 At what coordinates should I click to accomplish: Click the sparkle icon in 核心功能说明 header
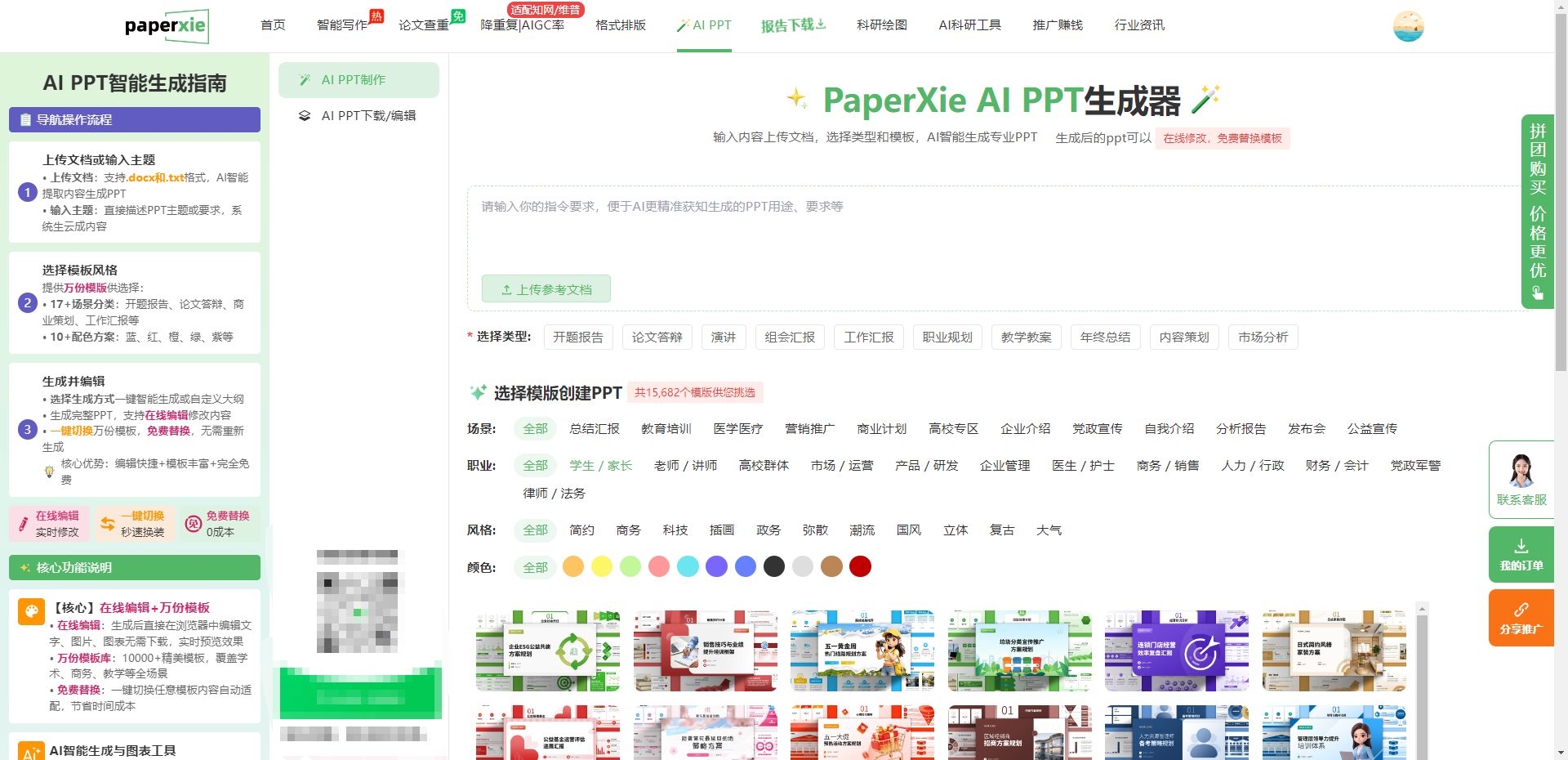point(25,568)
